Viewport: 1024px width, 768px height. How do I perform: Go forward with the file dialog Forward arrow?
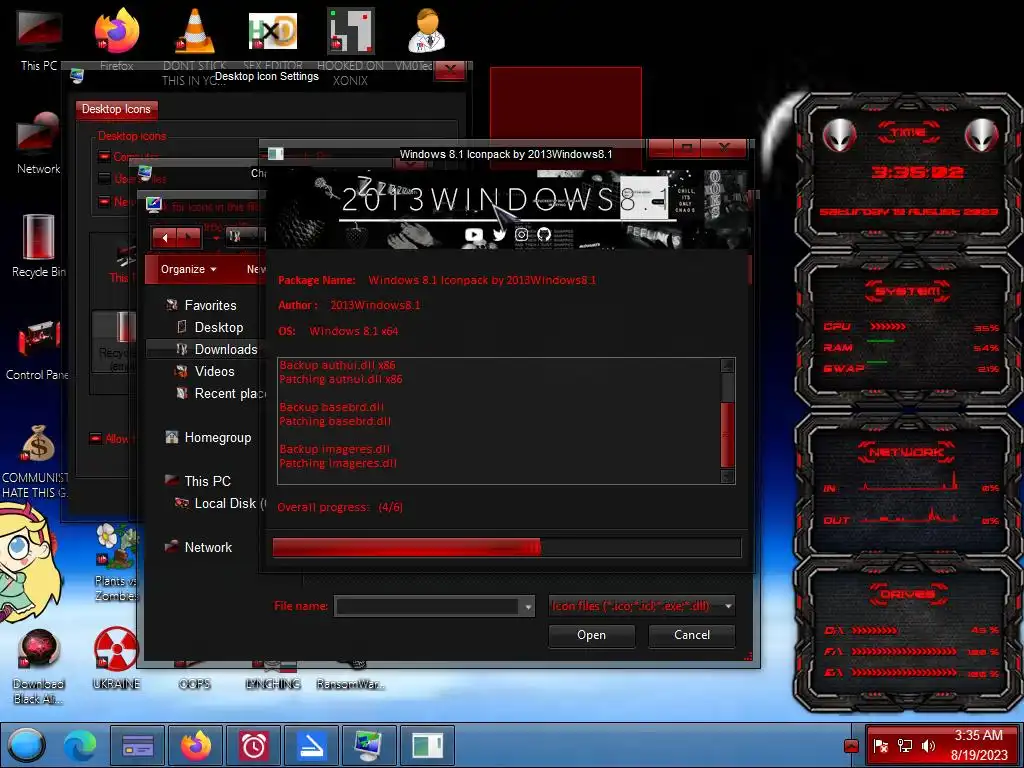pyautogui.click(x=189, y=238)
